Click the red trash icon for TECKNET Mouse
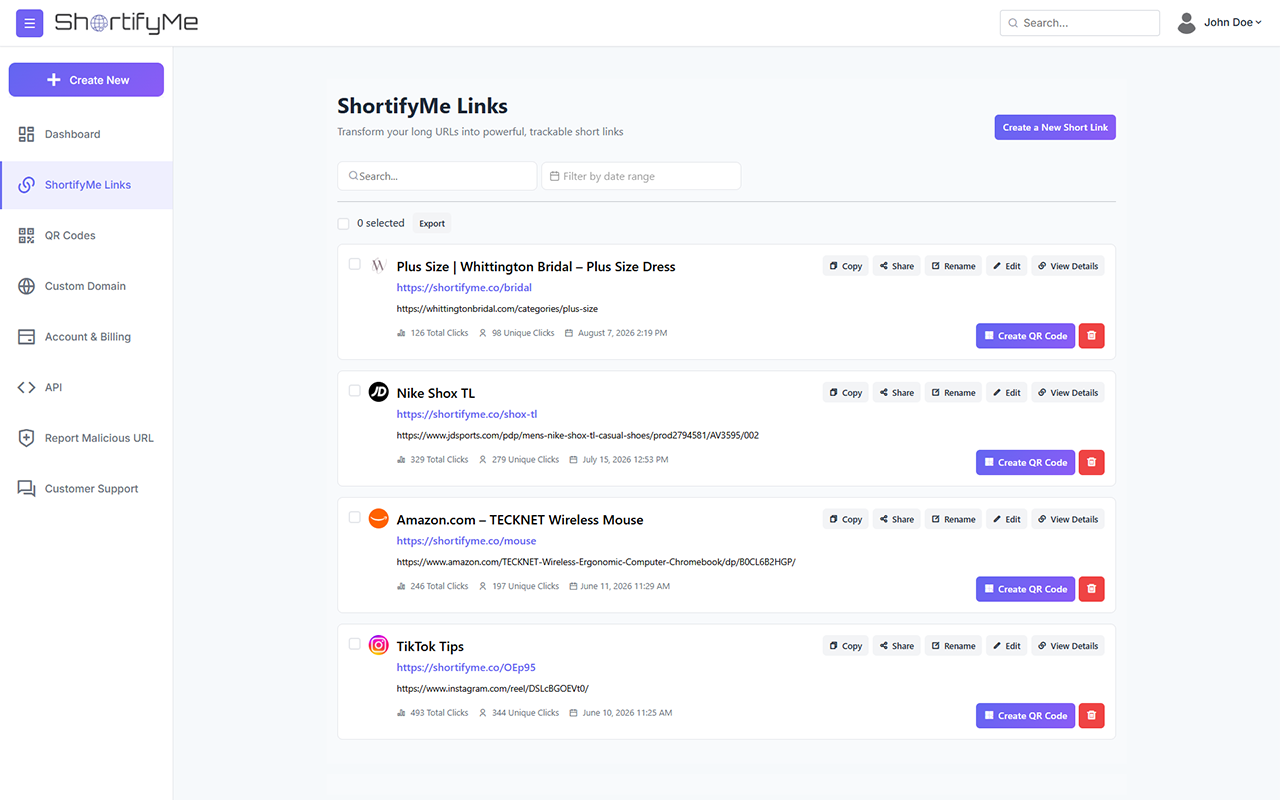 1092,589
